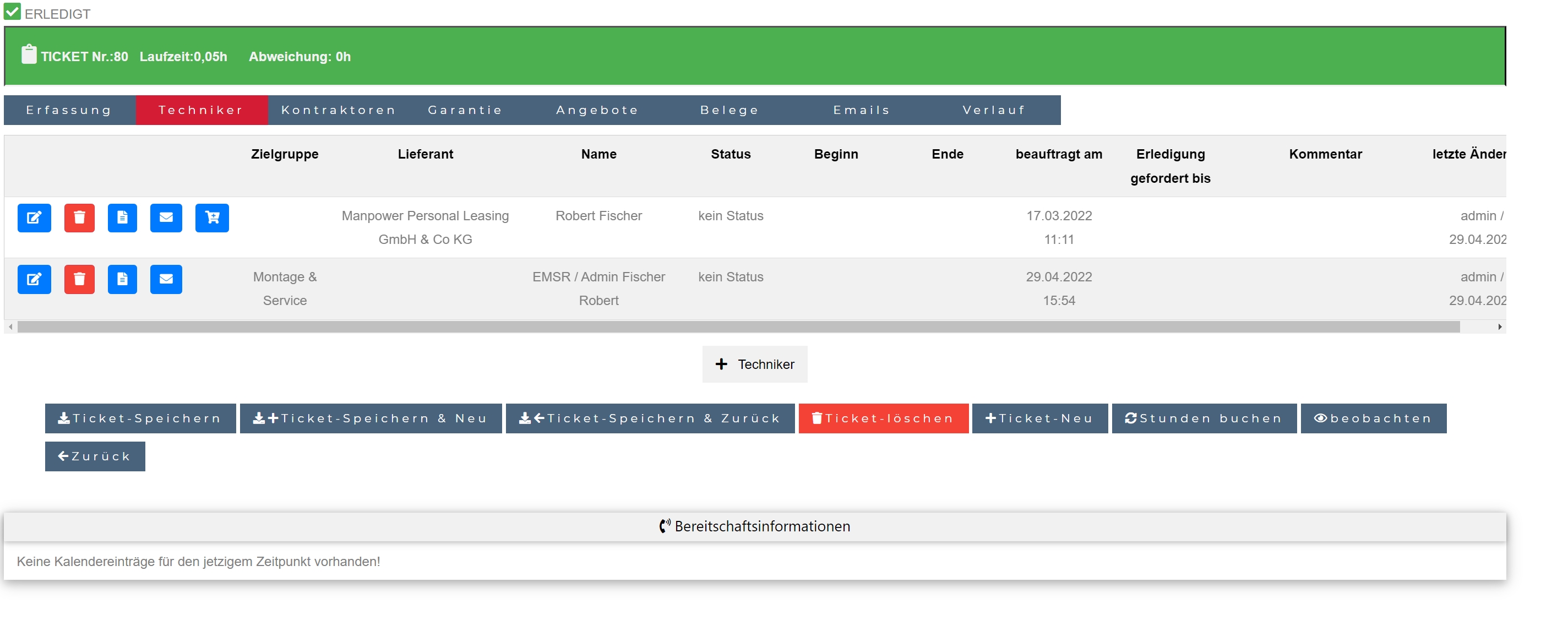Click Ticket-Speichern button
Image resolution: width=1568 pixels, height=620 pixels.
(x=140, y=418)
